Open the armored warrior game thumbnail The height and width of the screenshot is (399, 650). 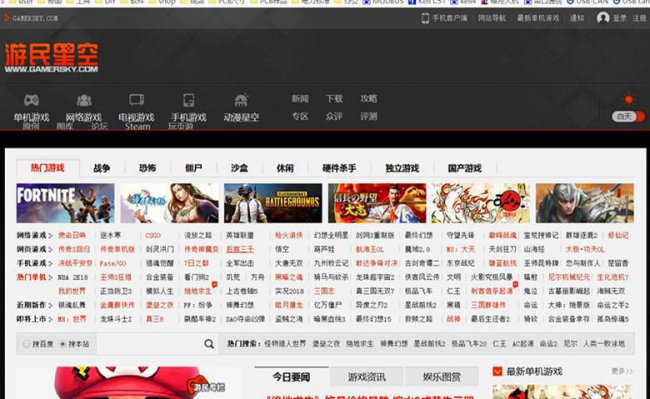[x=585, y=203]
